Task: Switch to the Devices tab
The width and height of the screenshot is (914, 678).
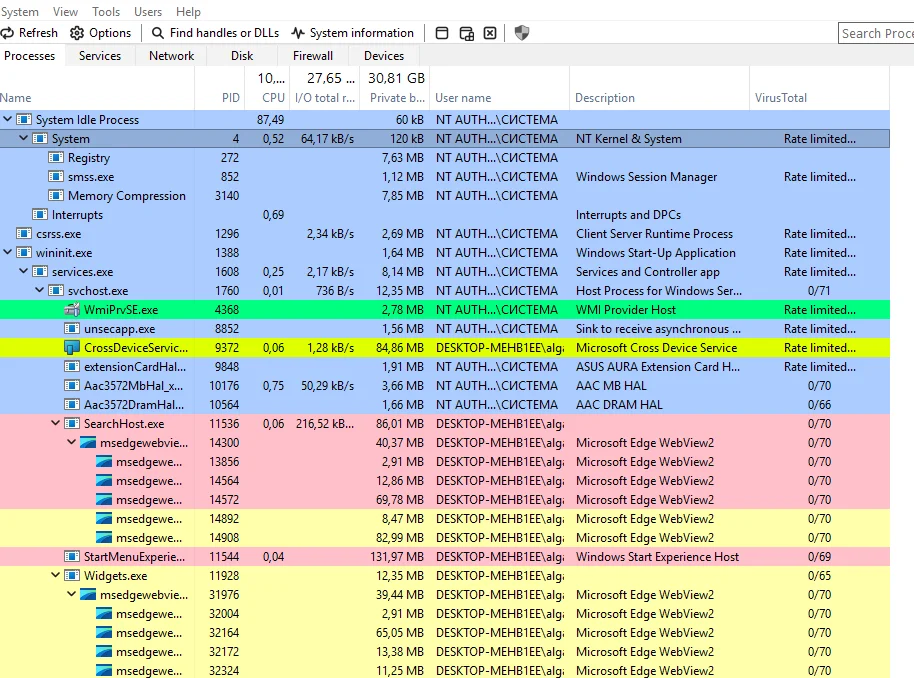Action: coord(384,56)
